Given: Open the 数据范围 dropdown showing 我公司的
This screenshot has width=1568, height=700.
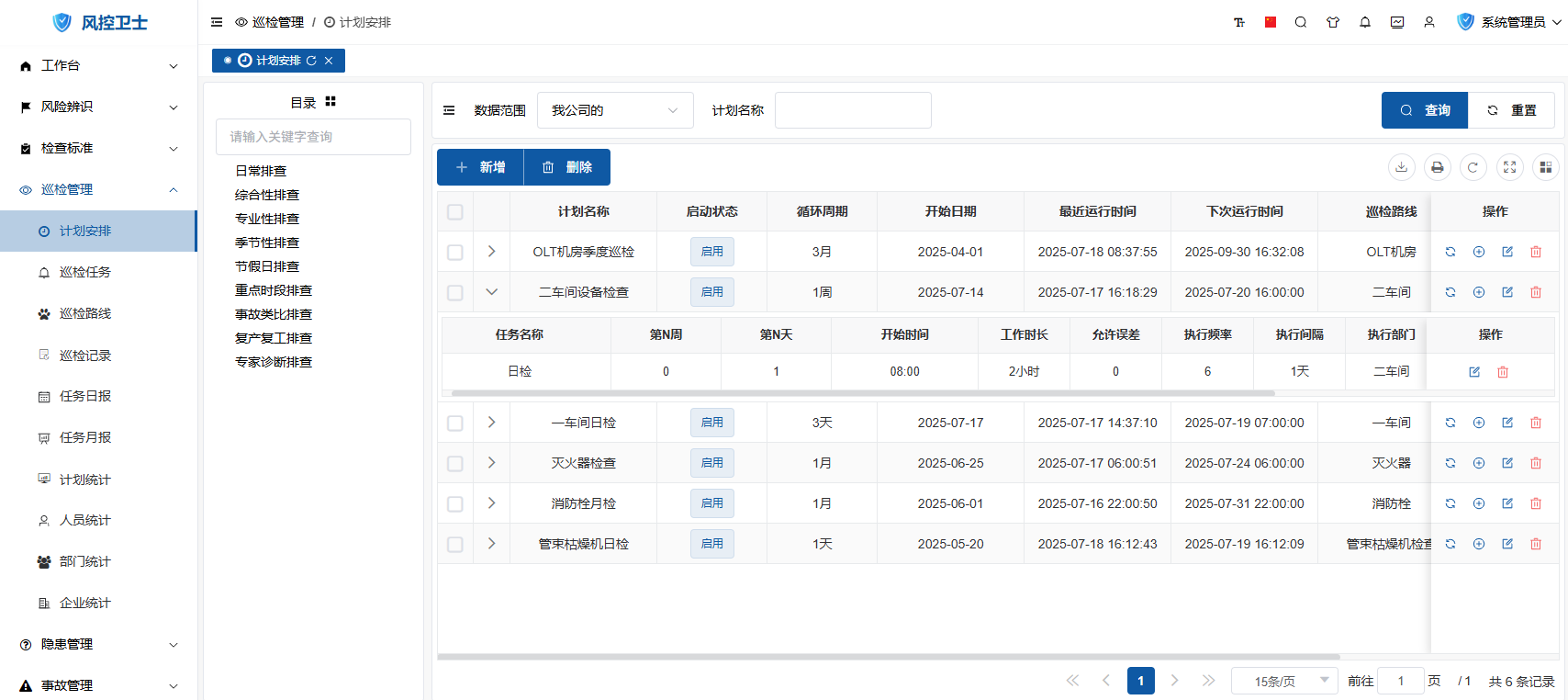Looking at the screenshot, I should [614, 110].
